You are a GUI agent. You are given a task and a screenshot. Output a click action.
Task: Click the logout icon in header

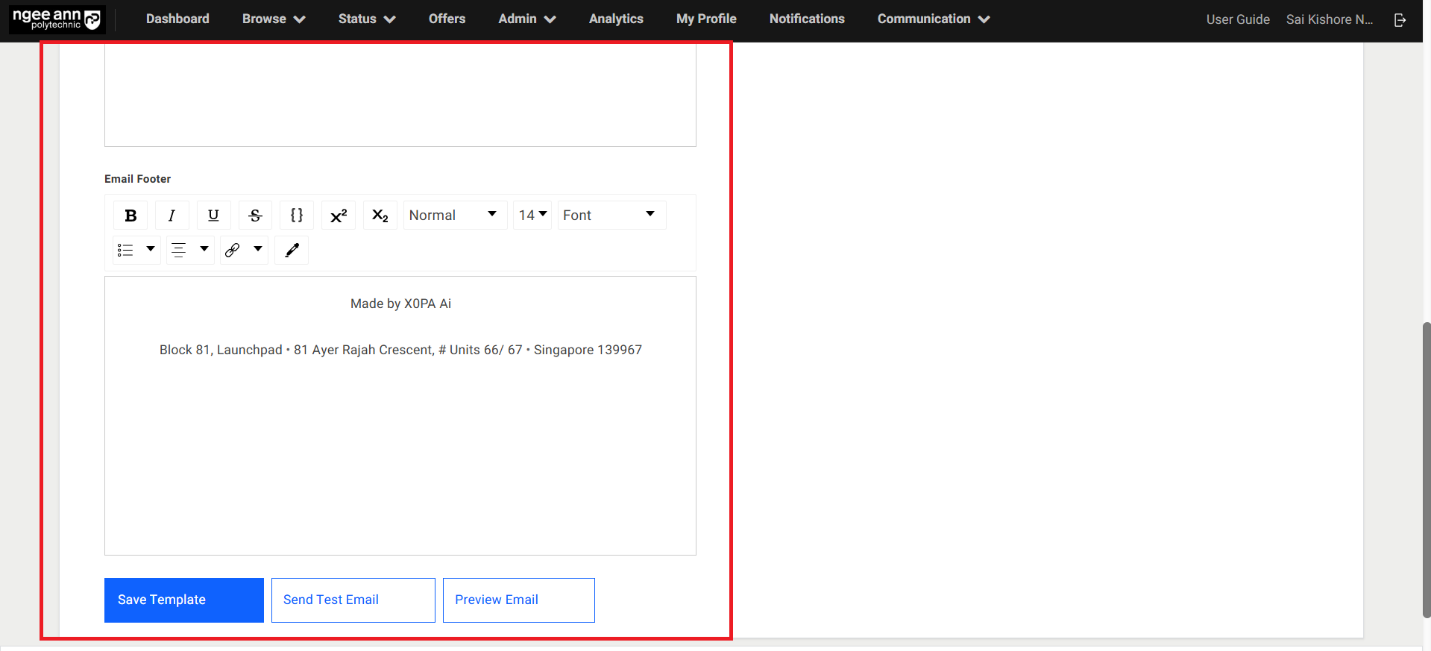(x=1400, y=20)
